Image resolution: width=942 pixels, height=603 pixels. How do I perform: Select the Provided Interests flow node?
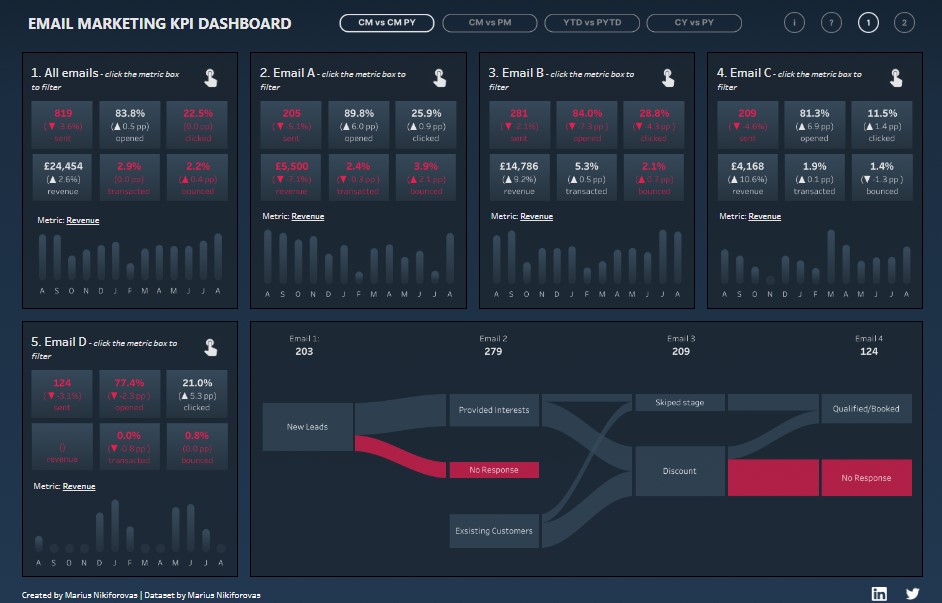(x=494, y=410)
